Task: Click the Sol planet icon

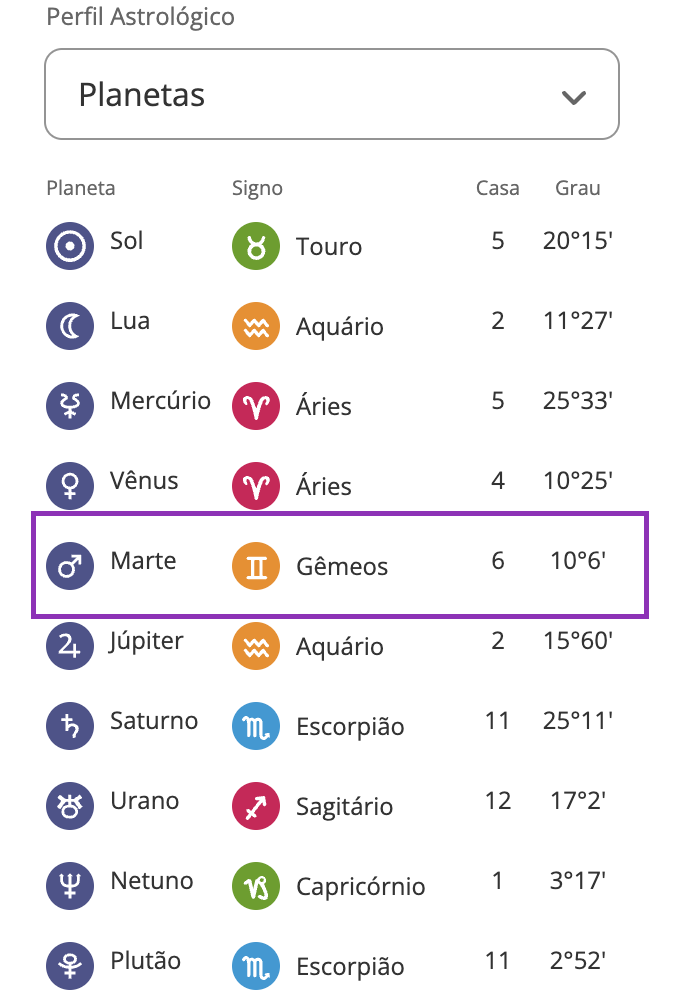Action: (69, 245)
